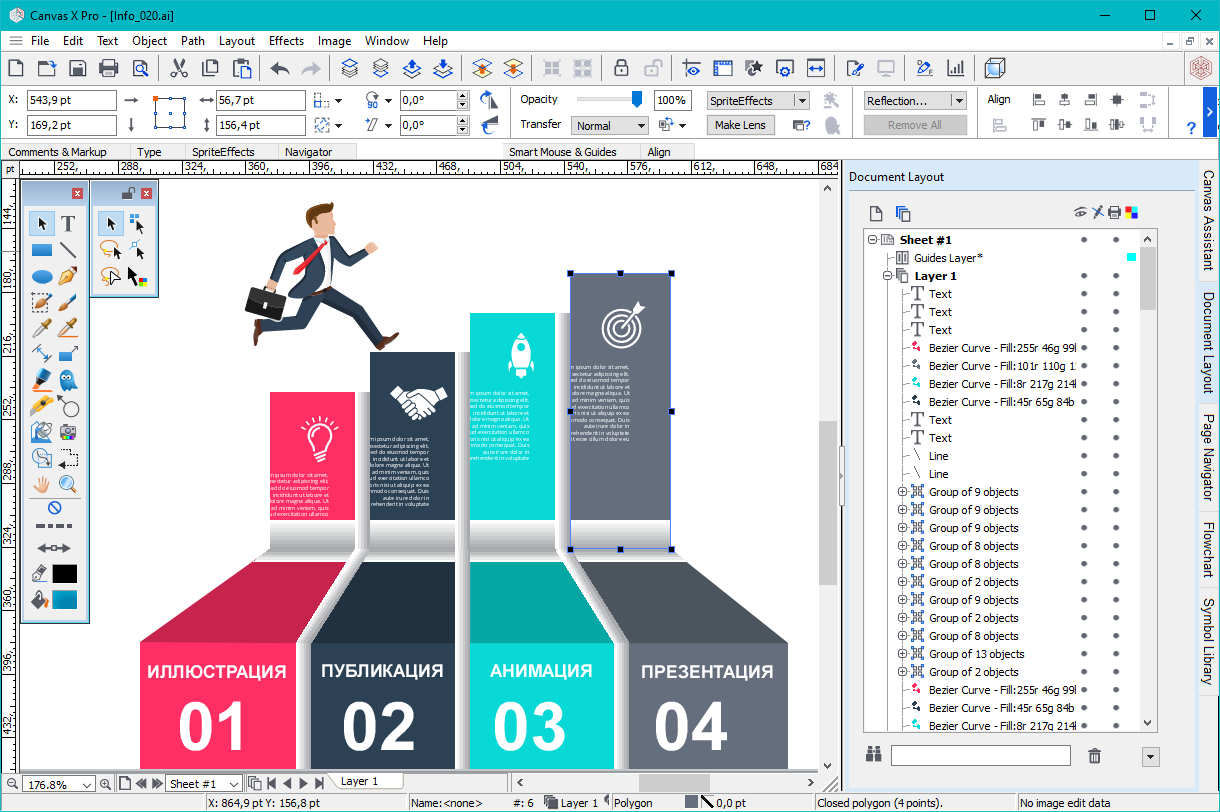Screen dimensions: 1220x812
Task: Click the Make Lens button
Action: [740, 125]
